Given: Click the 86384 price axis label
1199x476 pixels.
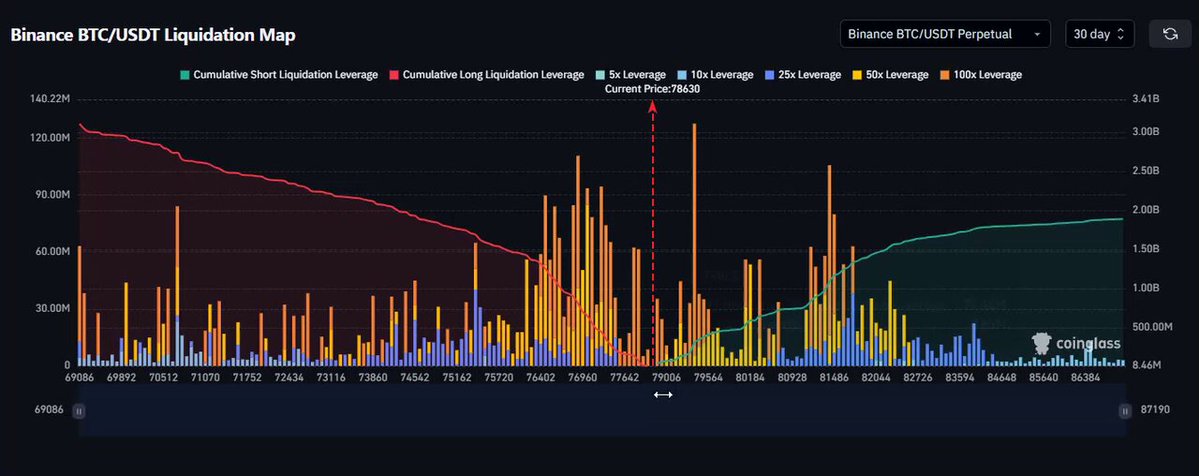Looking at the screenshot, I should (x=1086, y=378).
